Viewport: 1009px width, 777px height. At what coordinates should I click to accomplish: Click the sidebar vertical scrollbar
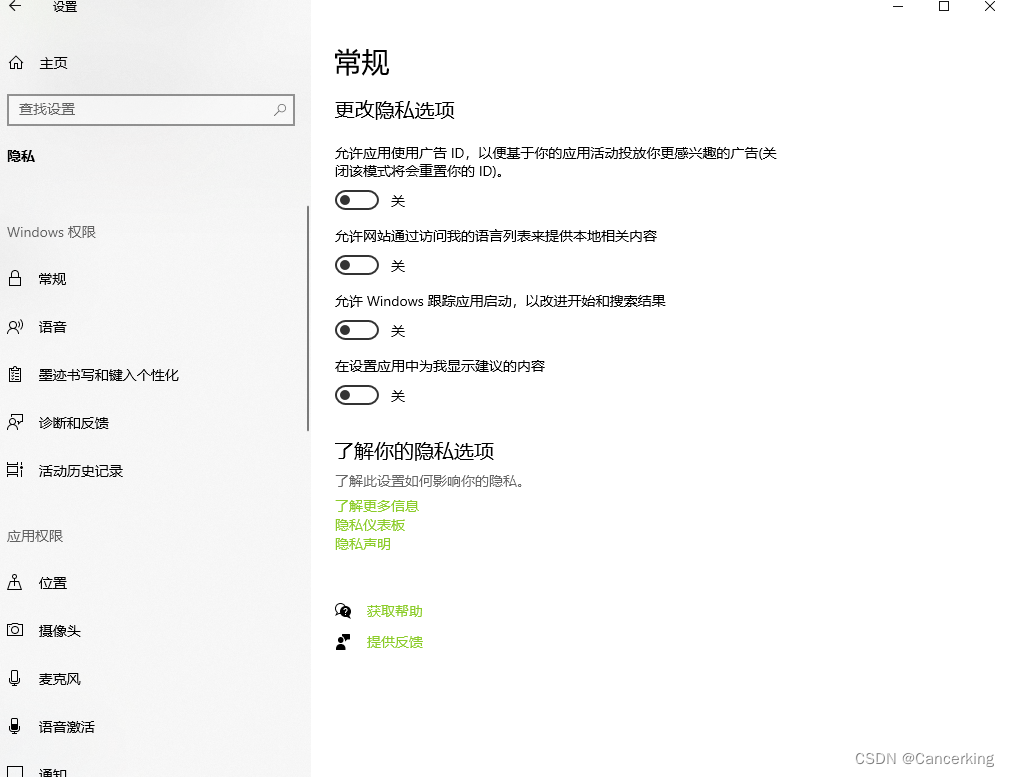pyautogui.click(x=308, y=318)
